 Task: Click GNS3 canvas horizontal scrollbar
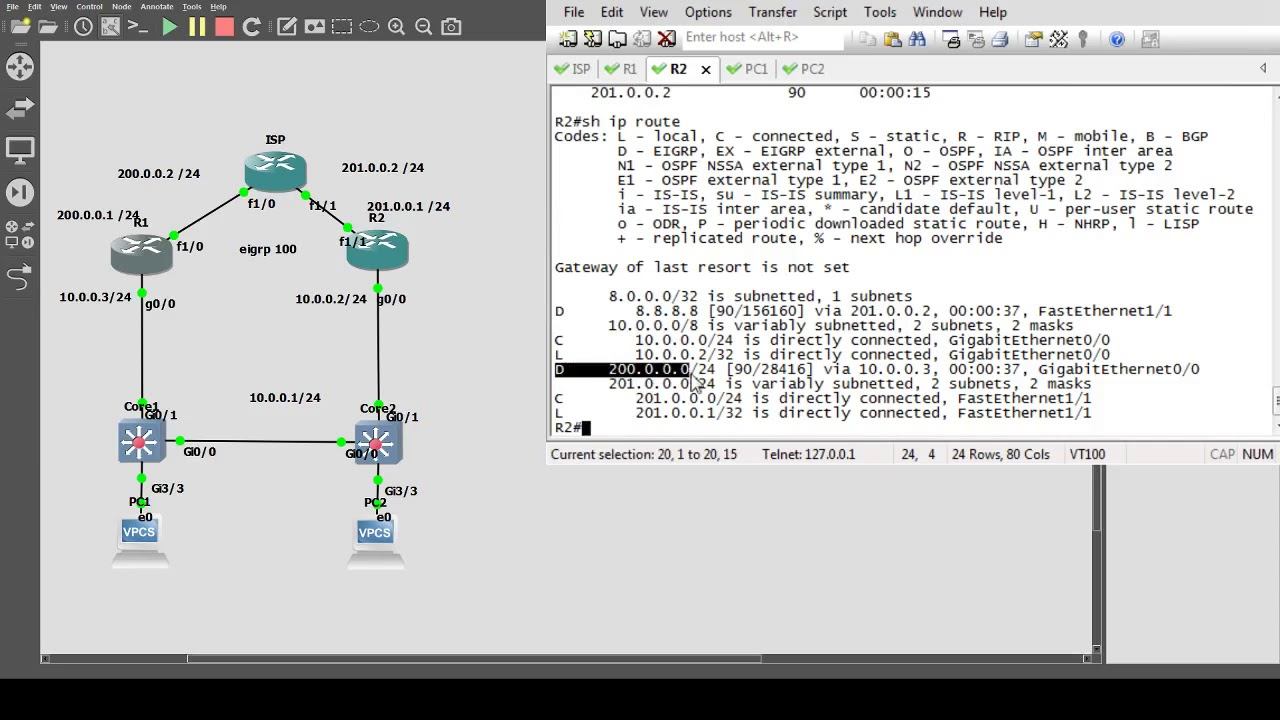tap(474, 658)
